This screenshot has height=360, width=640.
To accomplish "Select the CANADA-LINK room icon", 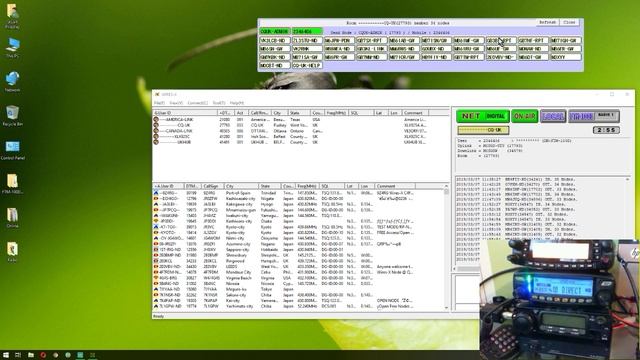I will (x=156, y=131).
